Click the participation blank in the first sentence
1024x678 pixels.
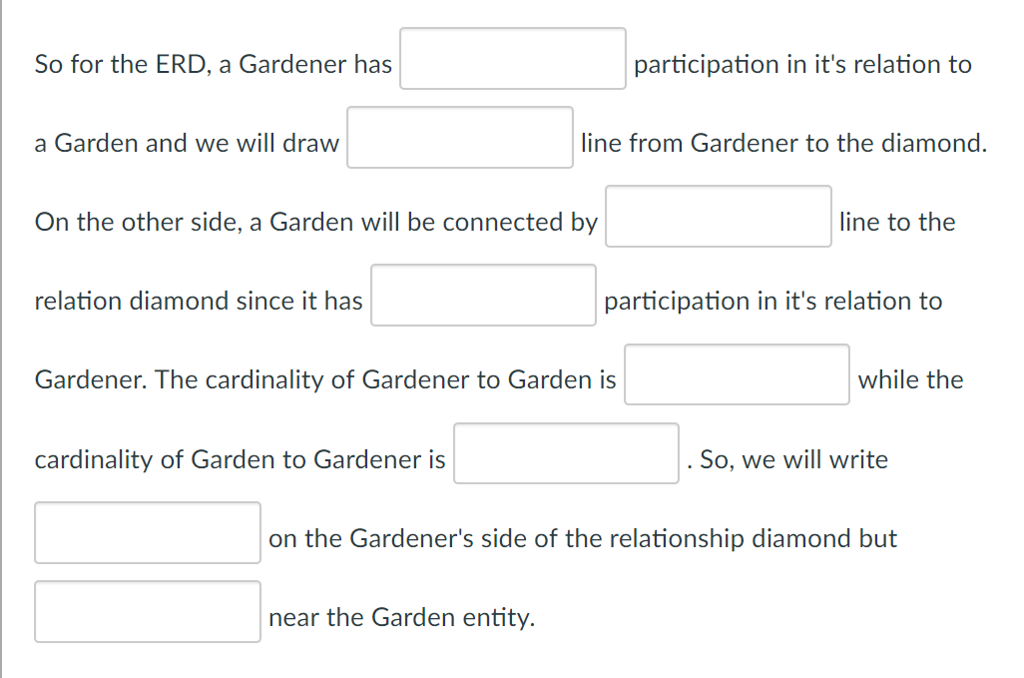pyautogui.click(x=512, y=58)
